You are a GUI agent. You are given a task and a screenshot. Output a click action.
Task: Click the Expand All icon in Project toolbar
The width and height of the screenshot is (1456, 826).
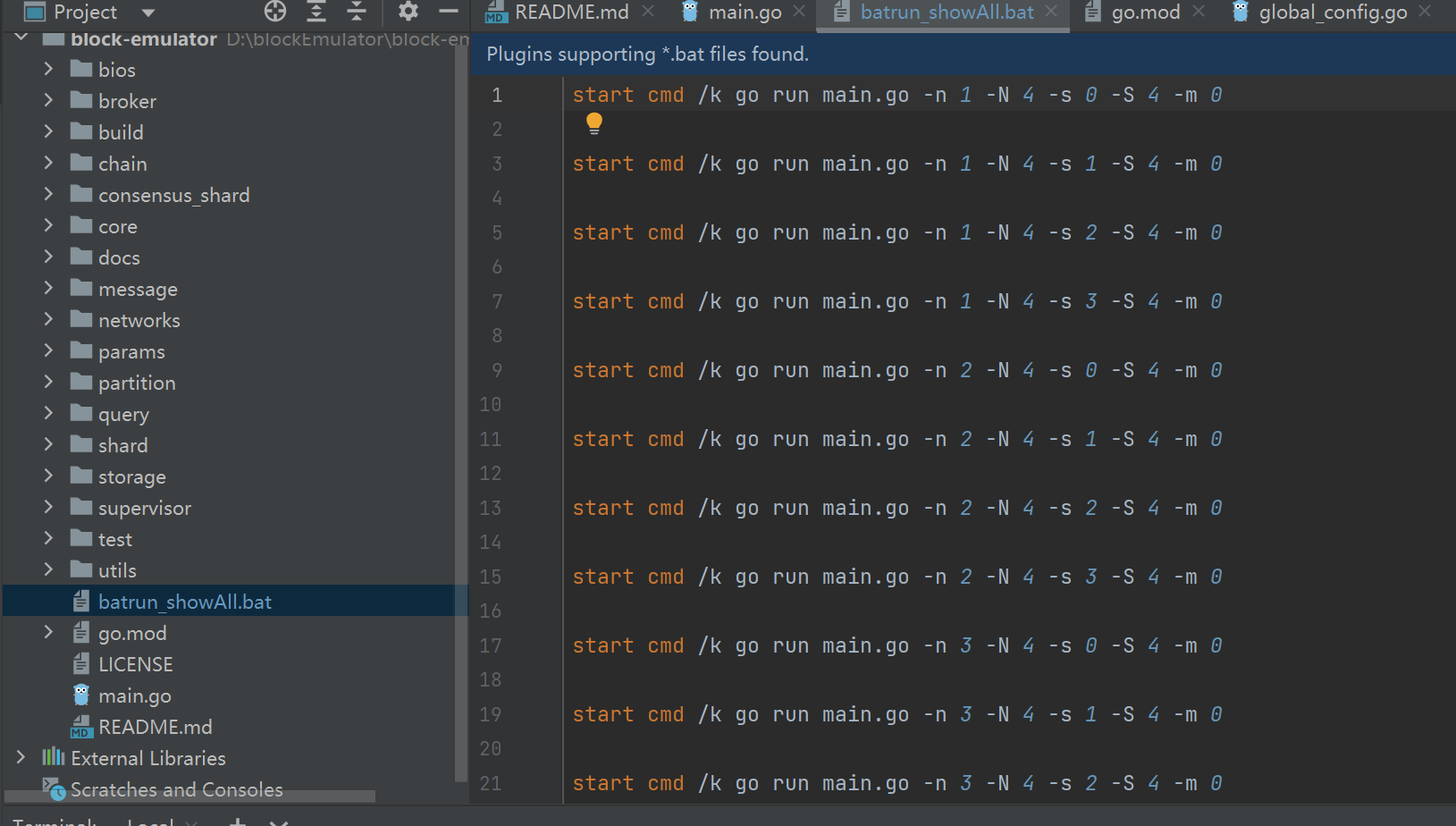[316, 11]
